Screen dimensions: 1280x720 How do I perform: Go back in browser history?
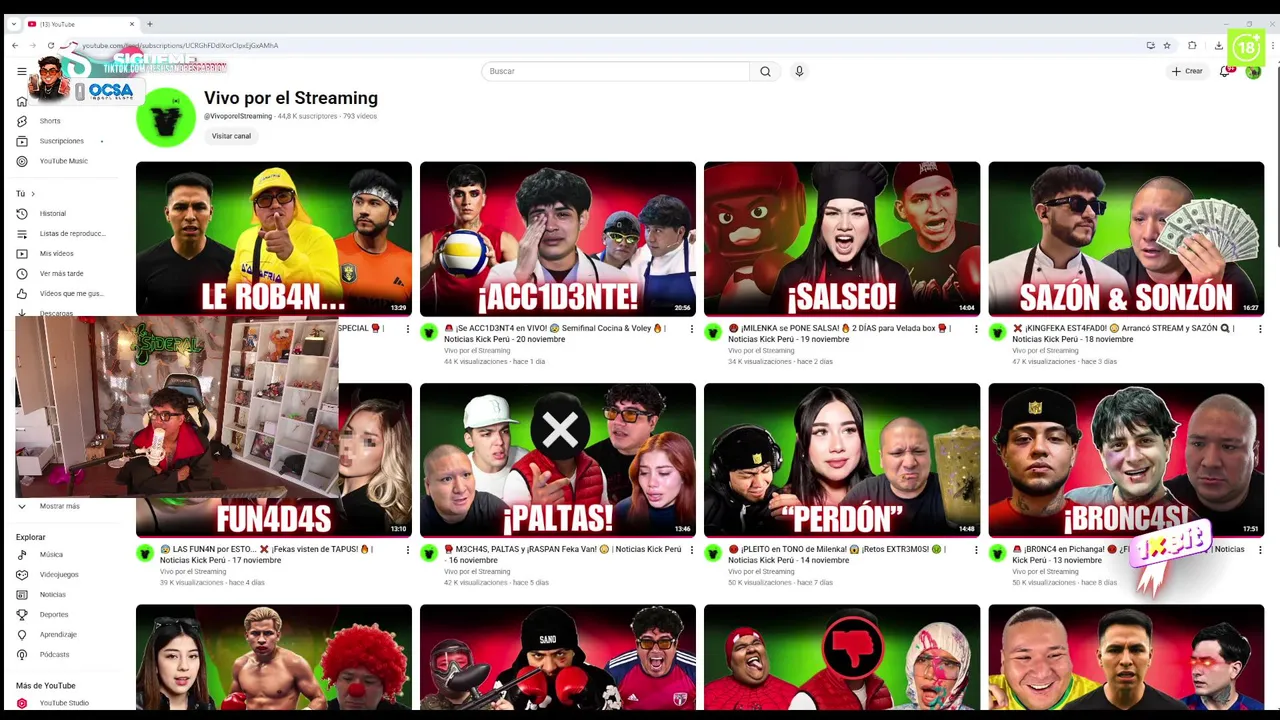tap(14, 45)
